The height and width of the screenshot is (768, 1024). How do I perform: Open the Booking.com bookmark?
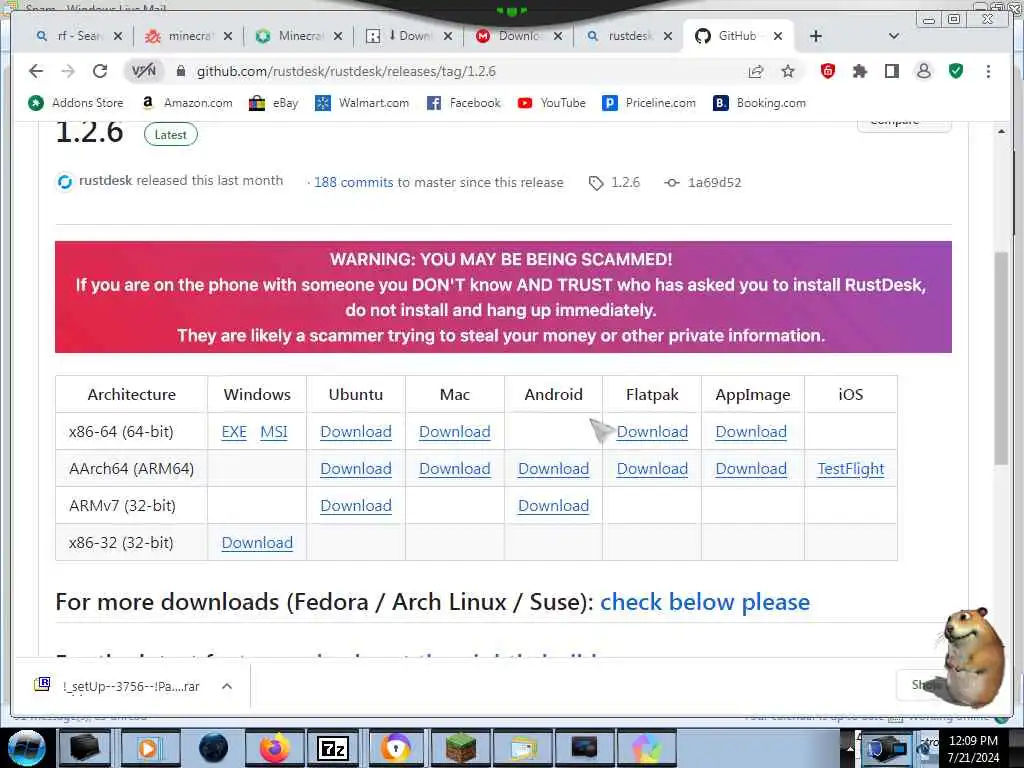pos(759,103)
